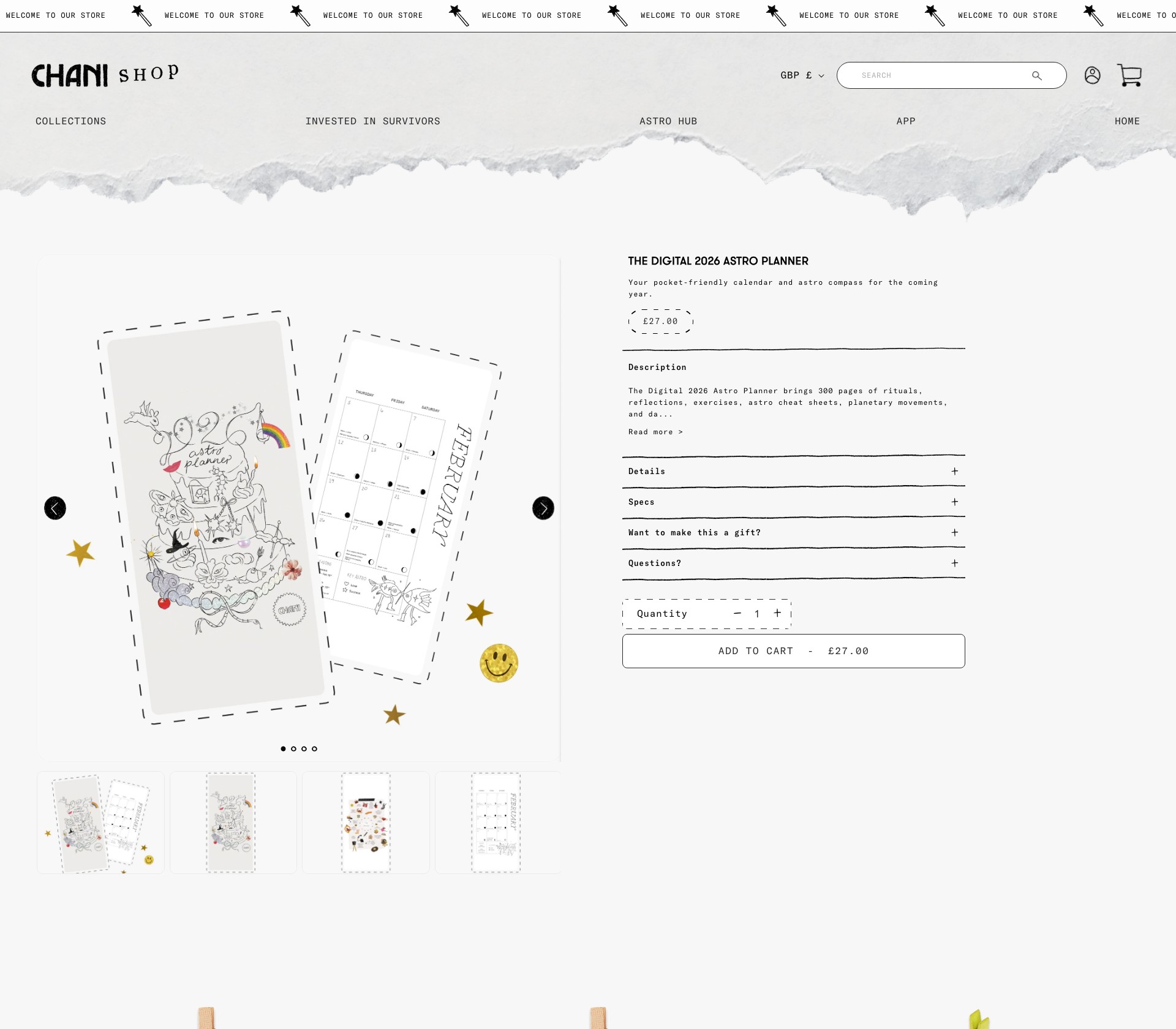Click the Read more link
The image size is (1176, 1029).
coord(655,432)
